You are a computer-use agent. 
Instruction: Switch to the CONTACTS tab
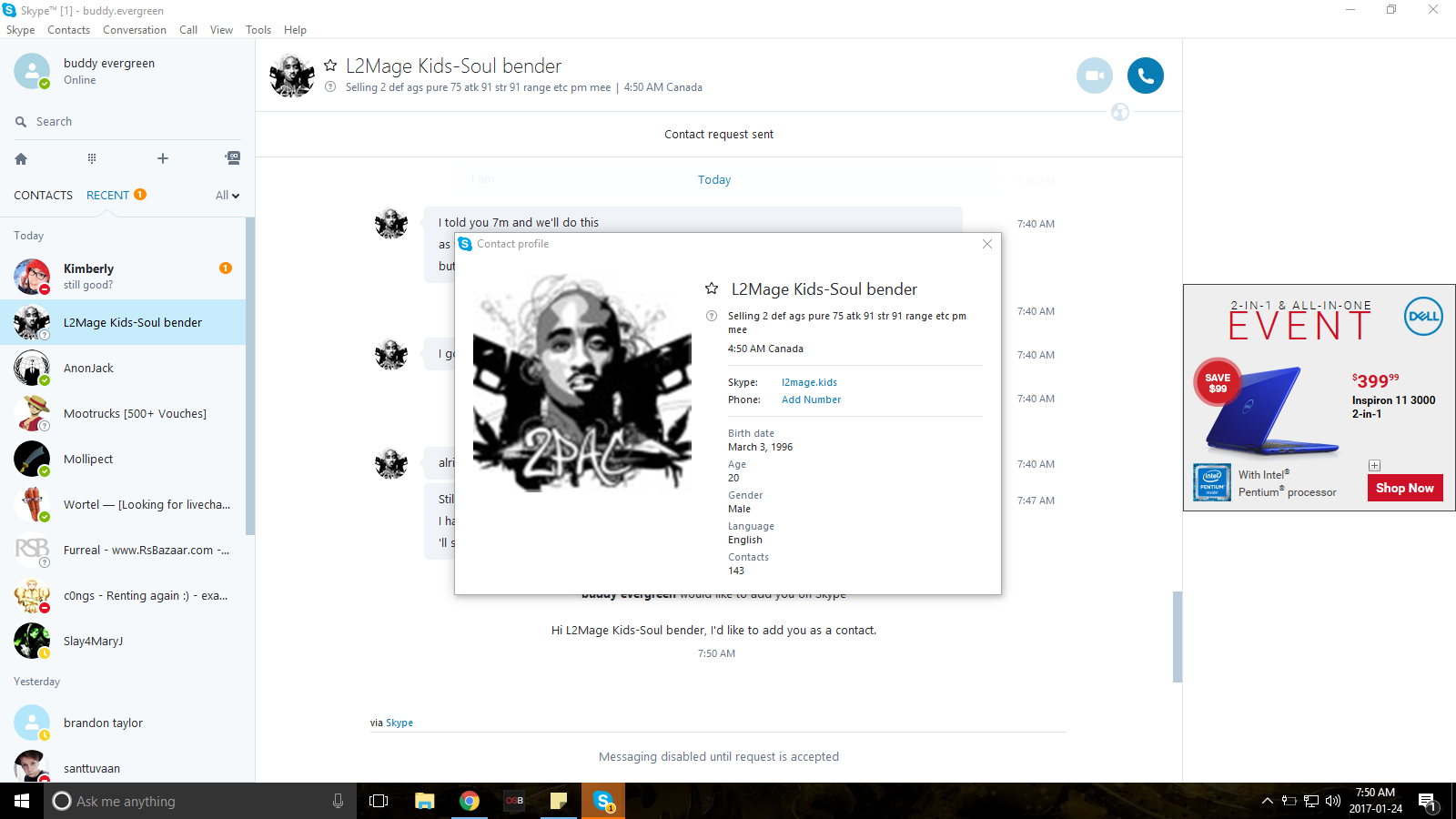pyautogui.click(x=43, y=196)
